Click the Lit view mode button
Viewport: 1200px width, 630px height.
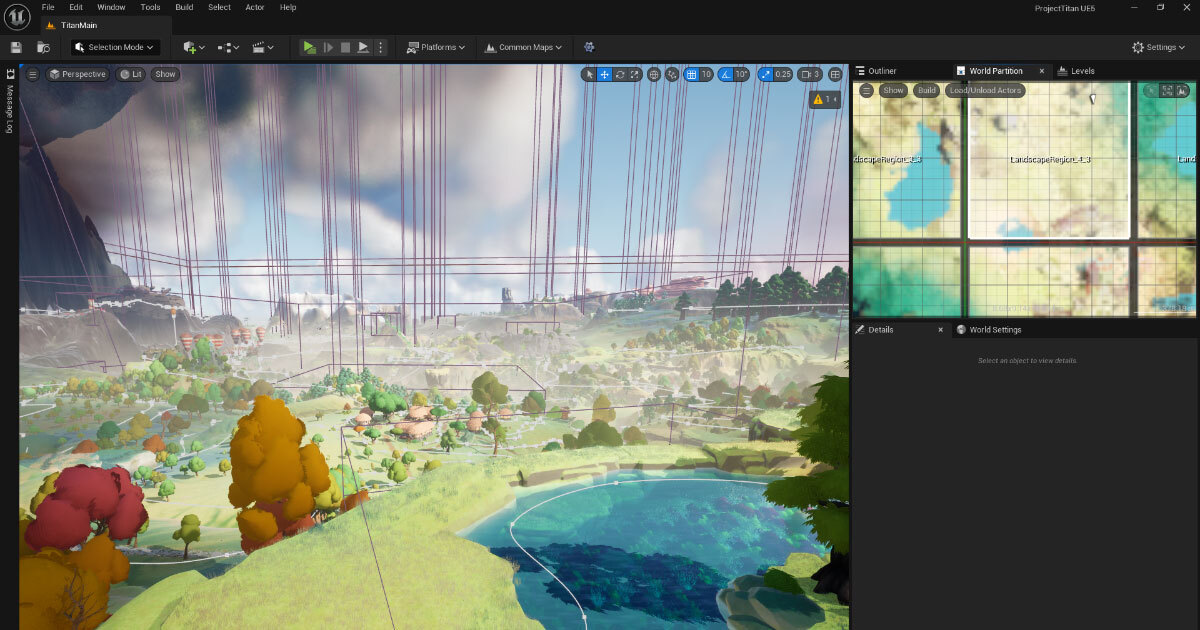pyautogui.click(x=130, y=74)
